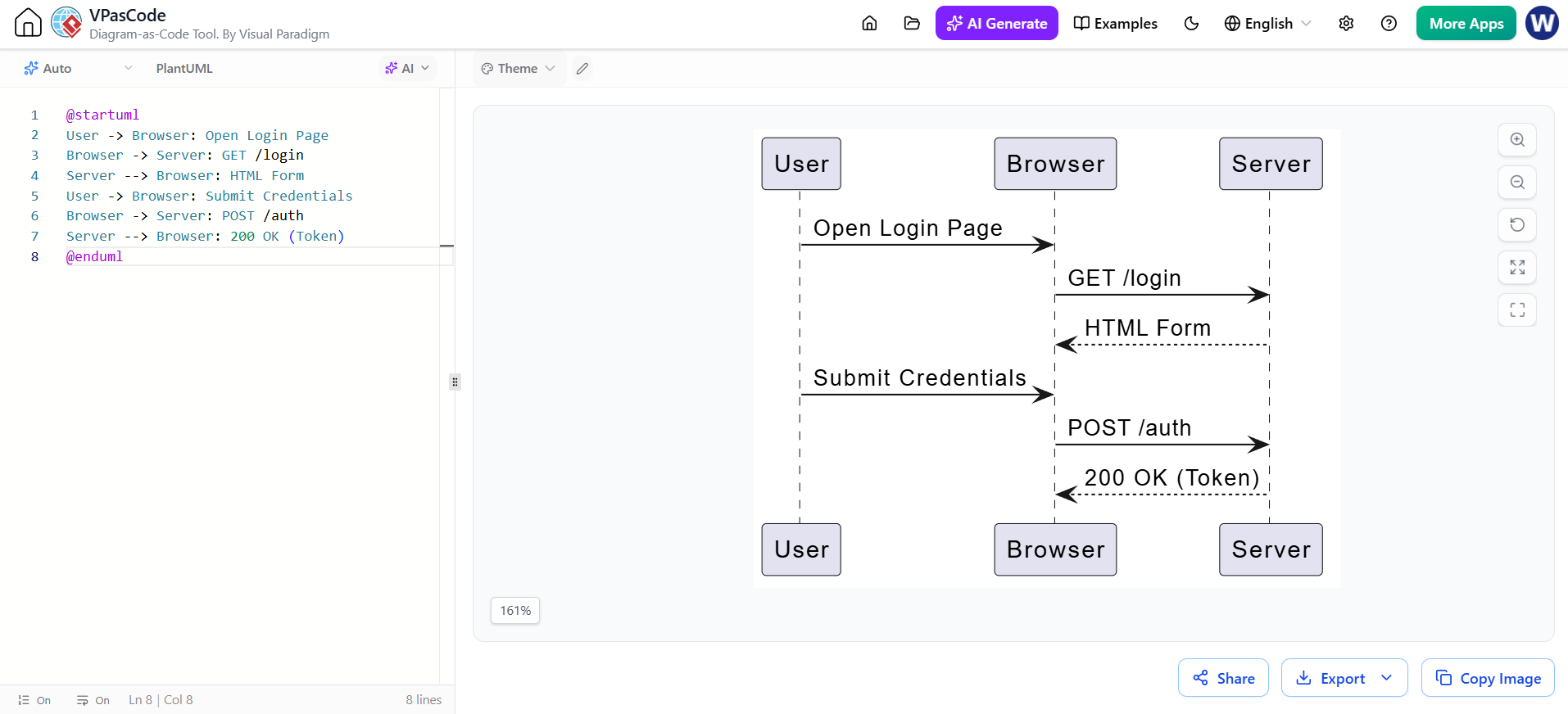Toggle line numbers On in status bar
The image size is (1568, 714).
pos(34,700)
